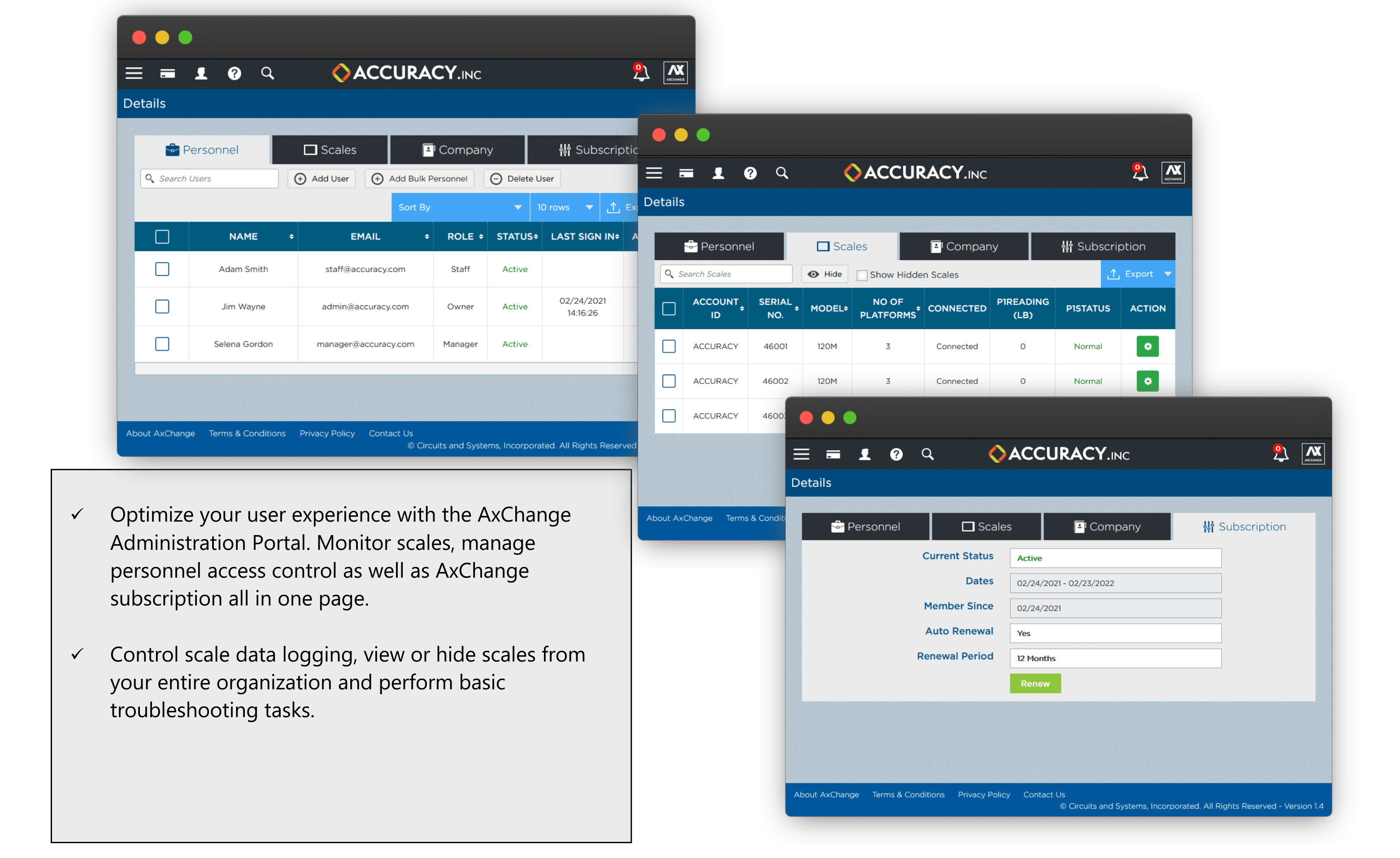Select Personnel tab in Personnel window

202,150
